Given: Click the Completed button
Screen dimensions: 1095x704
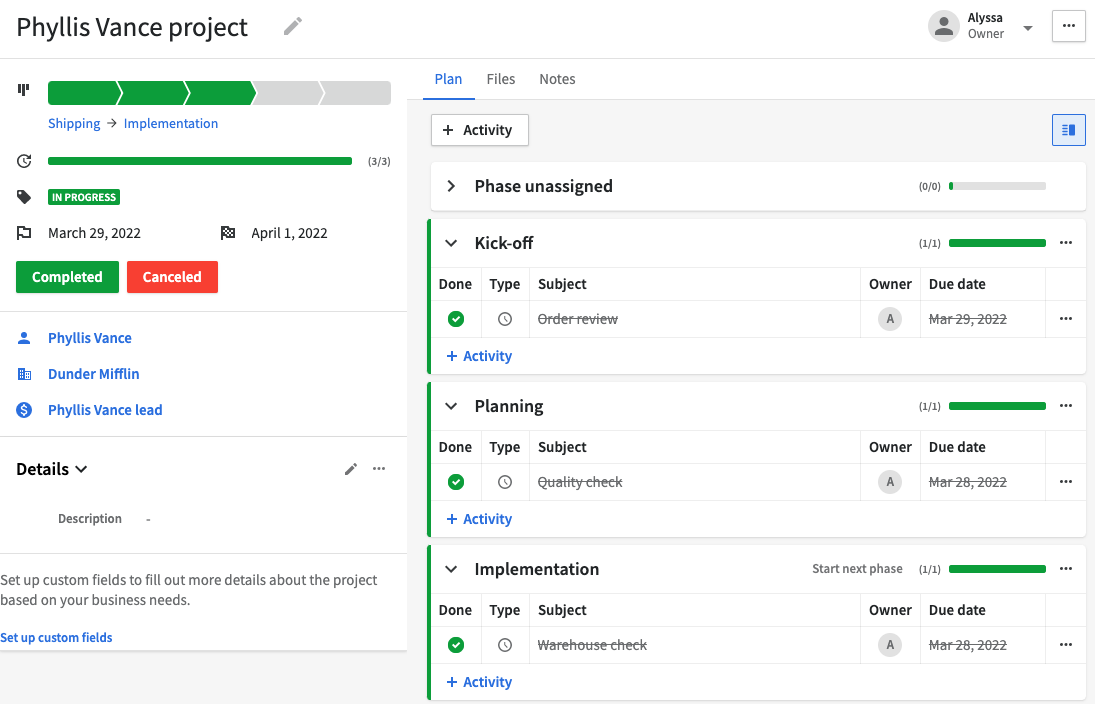Looking at the screenshot, I should coord(67,276).
